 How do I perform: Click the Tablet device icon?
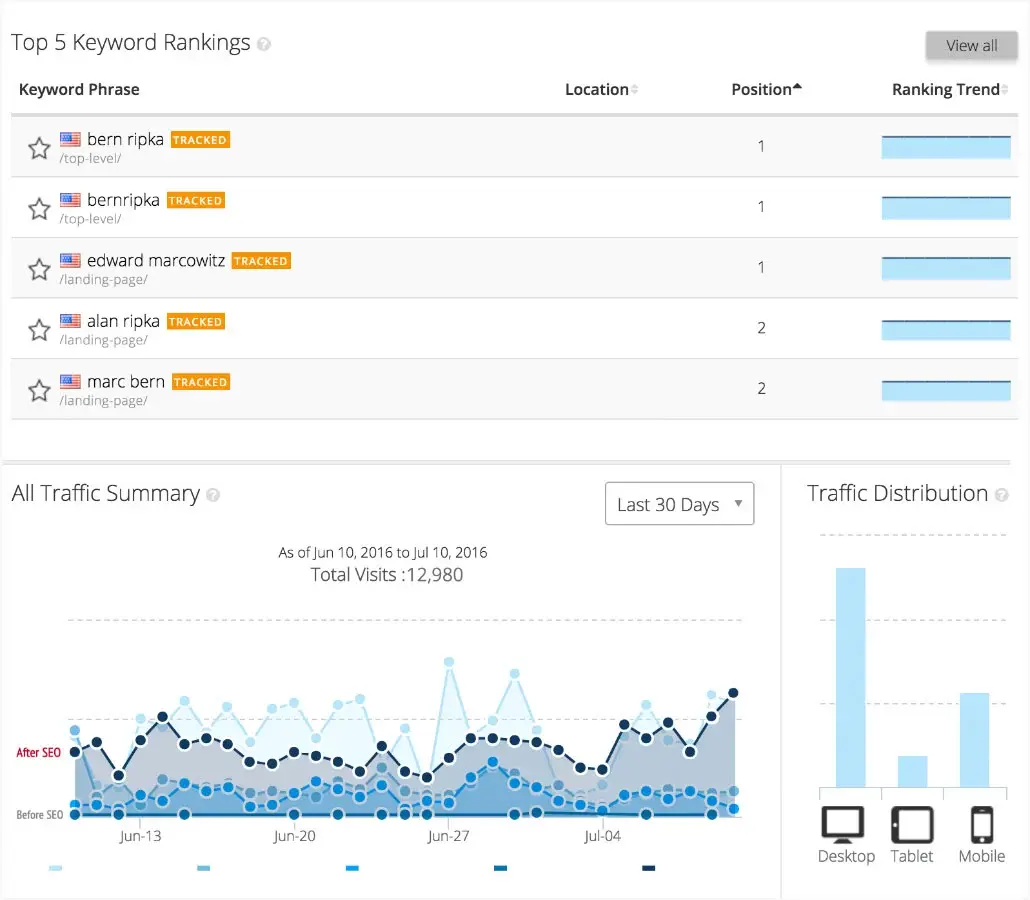click(912, 824)
